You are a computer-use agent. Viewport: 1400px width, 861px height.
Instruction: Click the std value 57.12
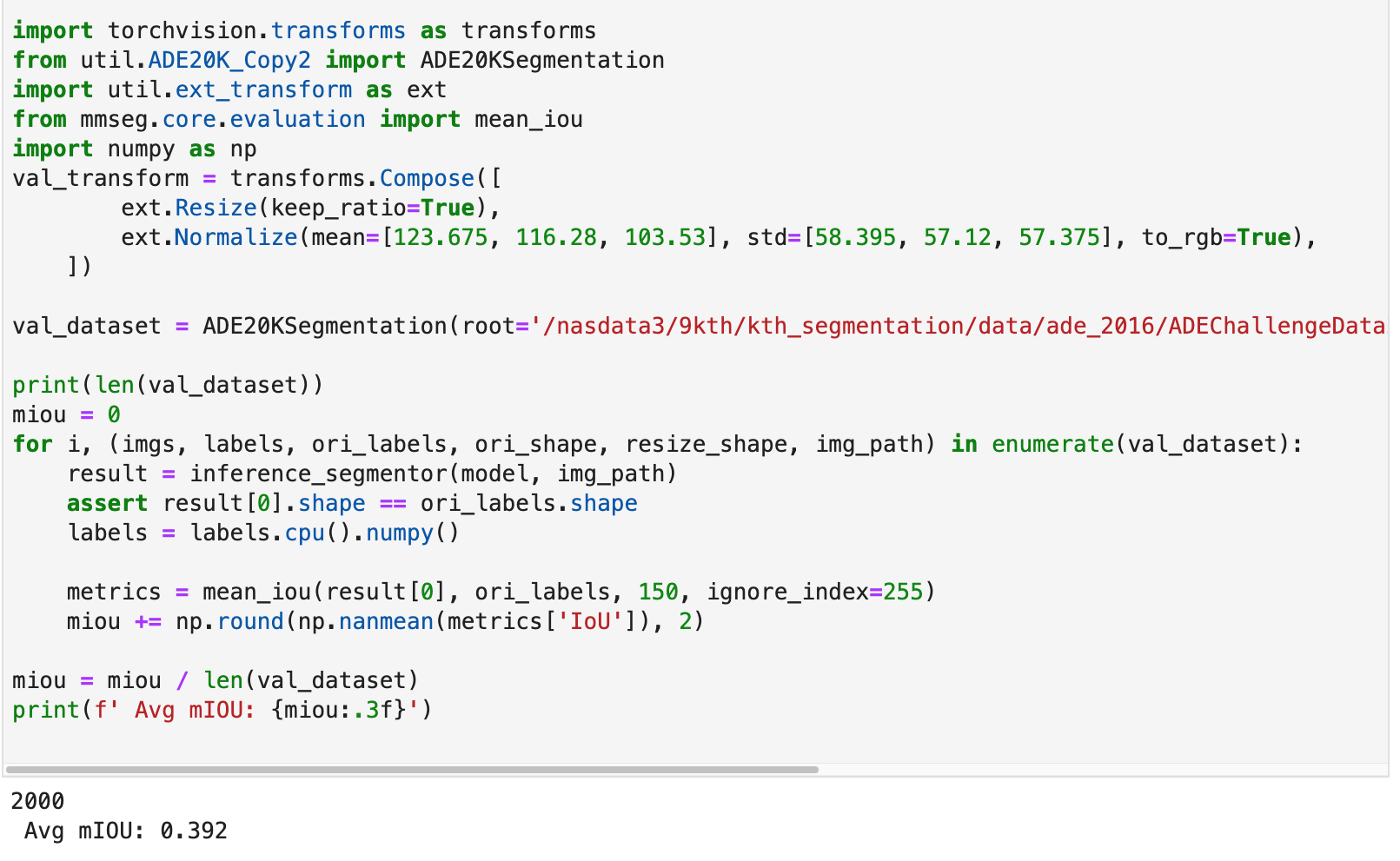click(957, 237)
